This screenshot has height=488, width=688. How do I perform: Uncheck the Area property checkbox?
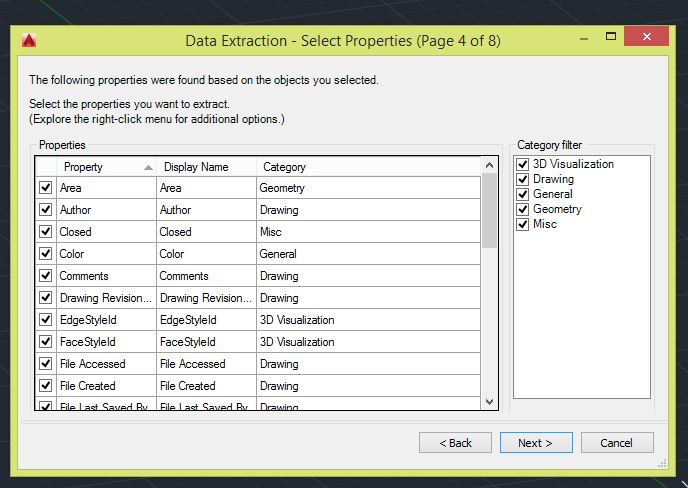pyautogui.click(x=46, y=188)
